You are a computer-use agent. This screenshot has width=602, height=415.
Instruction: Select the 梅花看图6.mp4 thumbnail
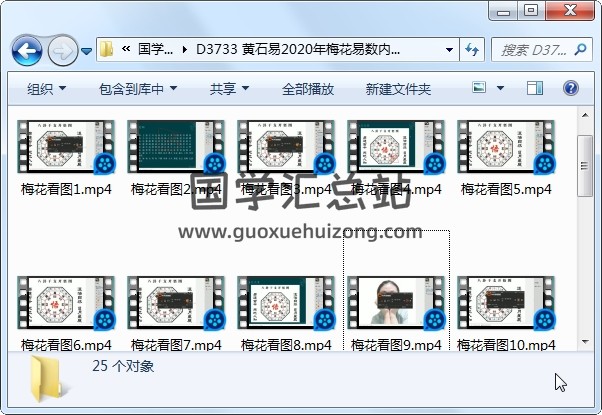click(66, 303)
